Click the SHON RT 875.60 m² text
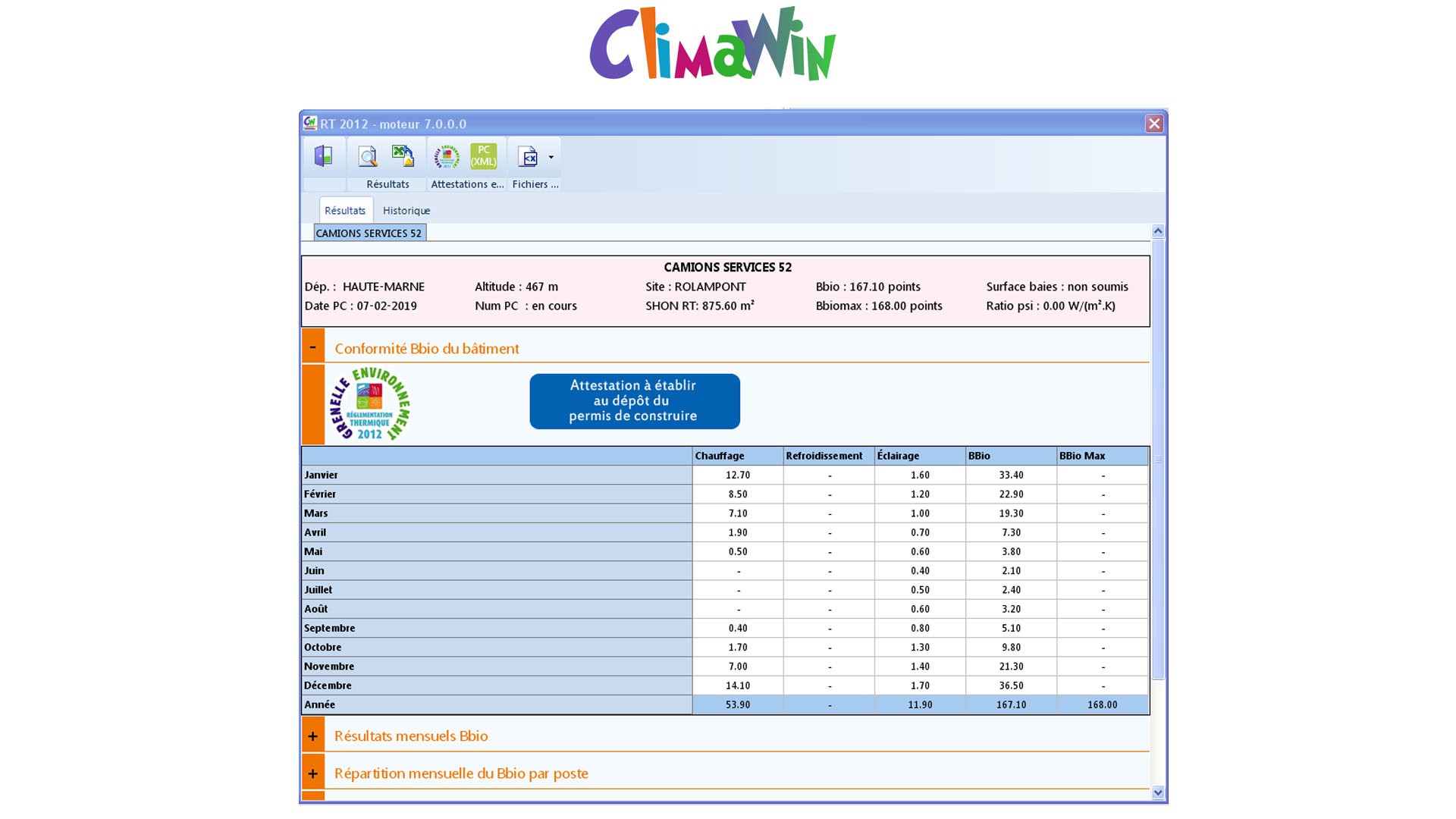1456x819 pixels. point(700,306)
